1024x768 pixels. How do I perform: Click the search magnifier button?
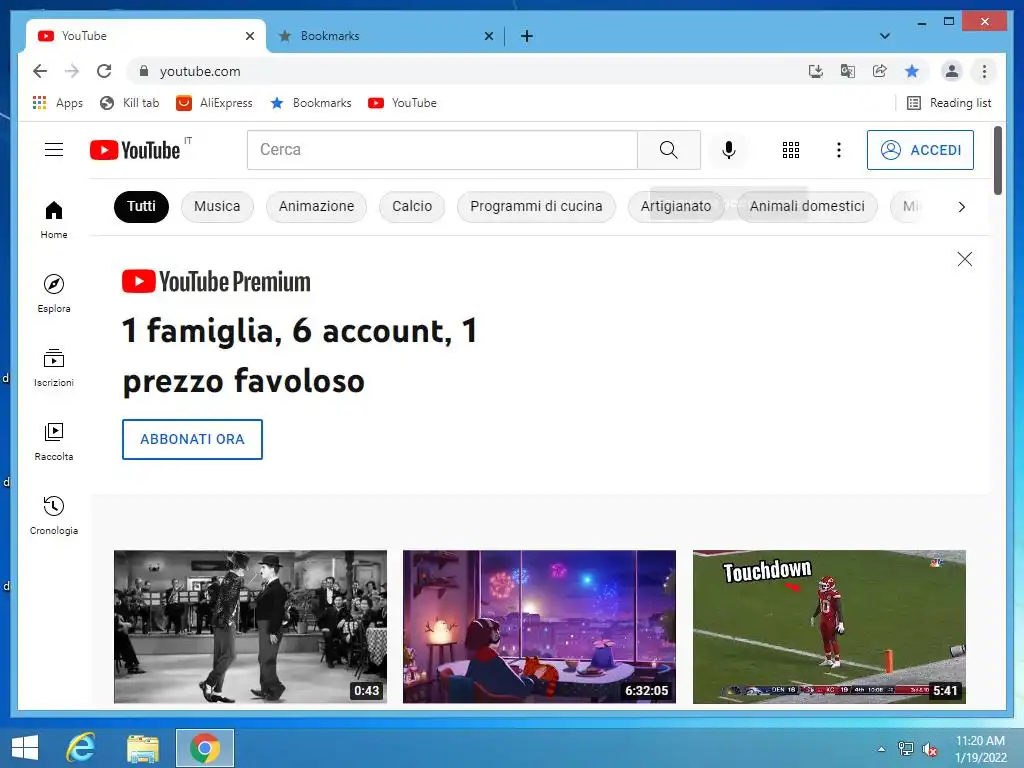click(x=668, y=150)
